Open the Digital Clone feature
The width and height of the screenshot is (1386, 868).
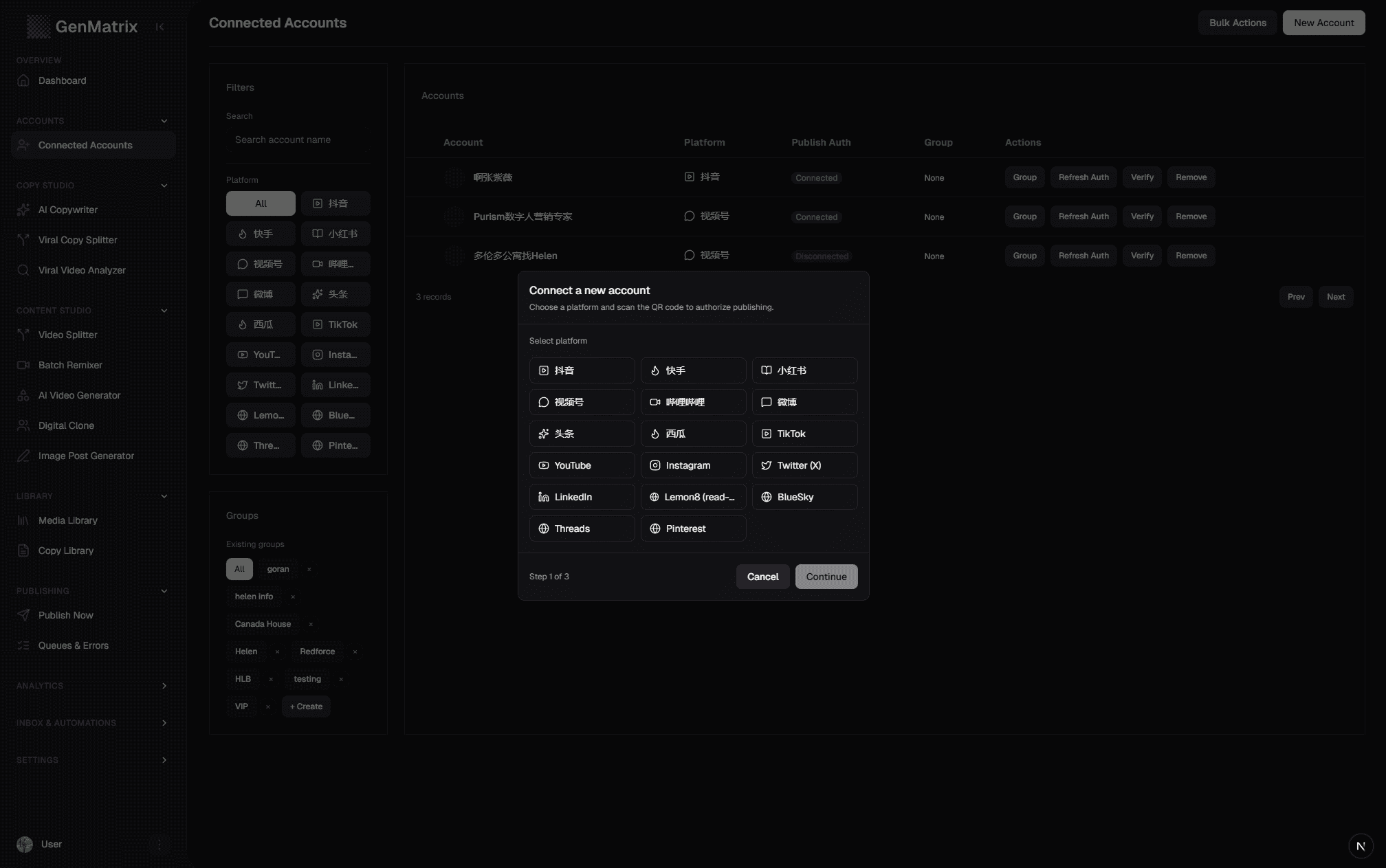click(64, 425)
